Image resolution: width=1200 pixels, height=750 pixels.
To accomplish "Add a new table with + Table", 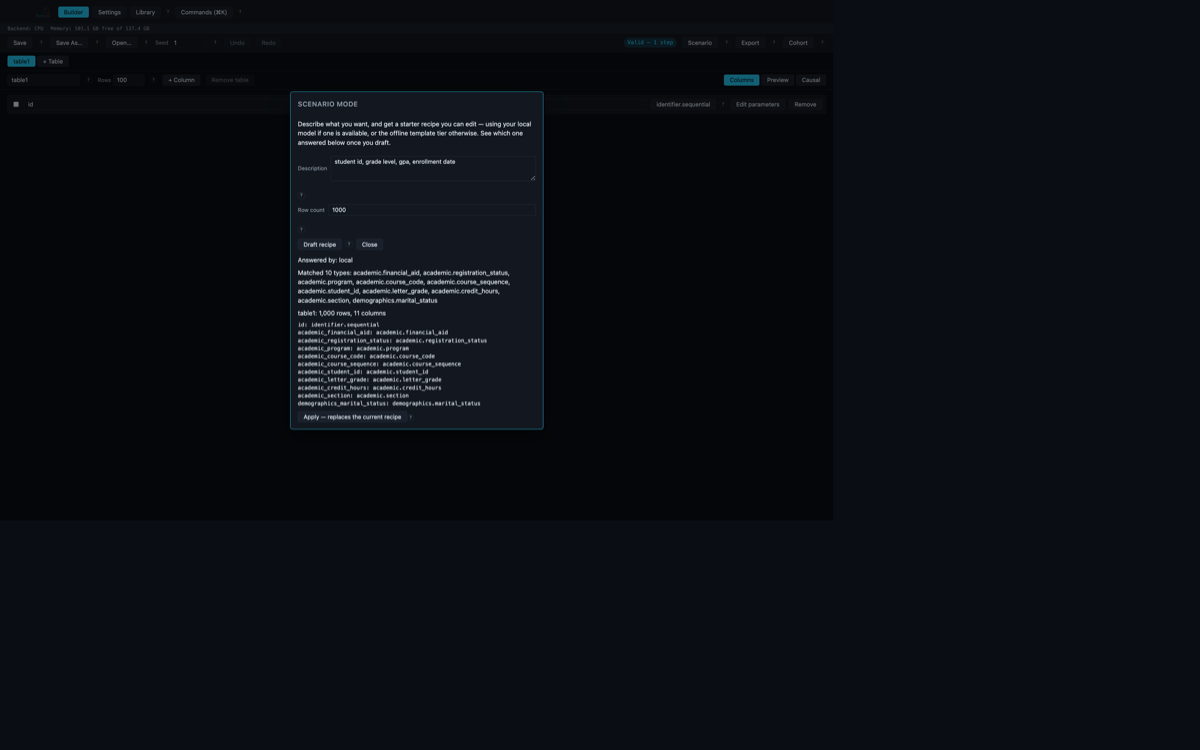I will tap(53, 61).
